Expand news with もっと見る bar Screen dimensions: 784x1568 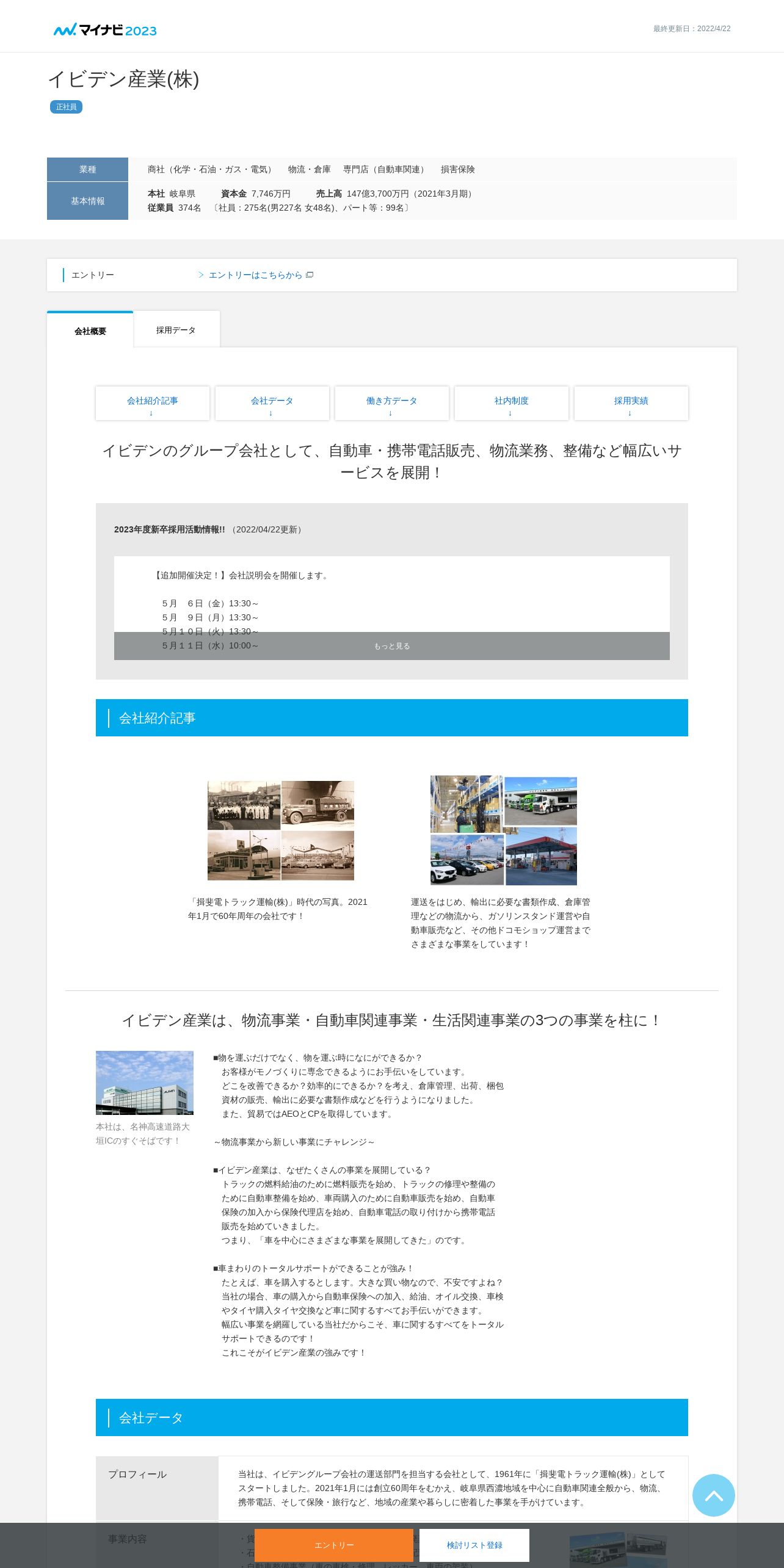[392, 646]
